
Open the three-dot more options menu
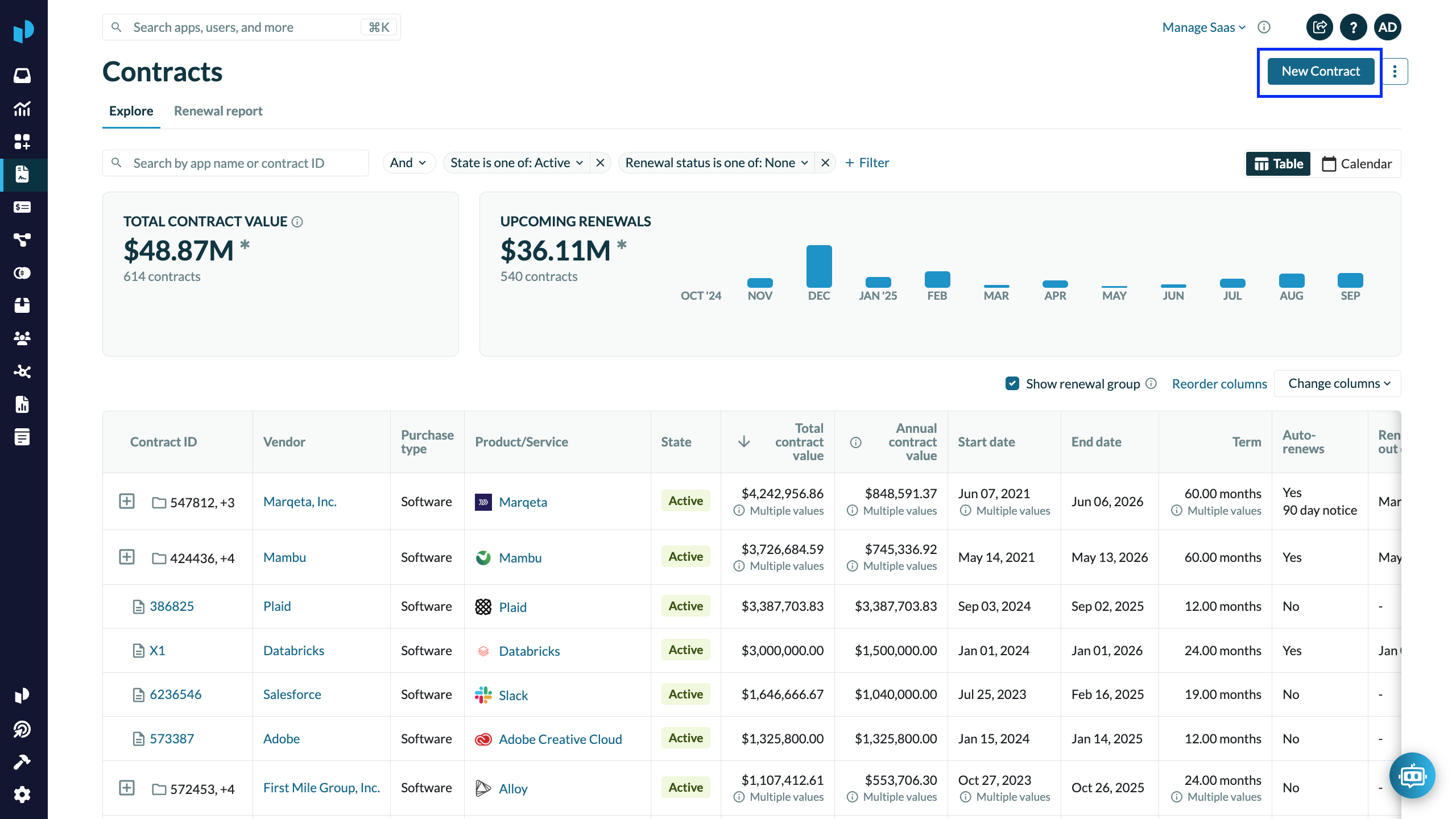1395,72
